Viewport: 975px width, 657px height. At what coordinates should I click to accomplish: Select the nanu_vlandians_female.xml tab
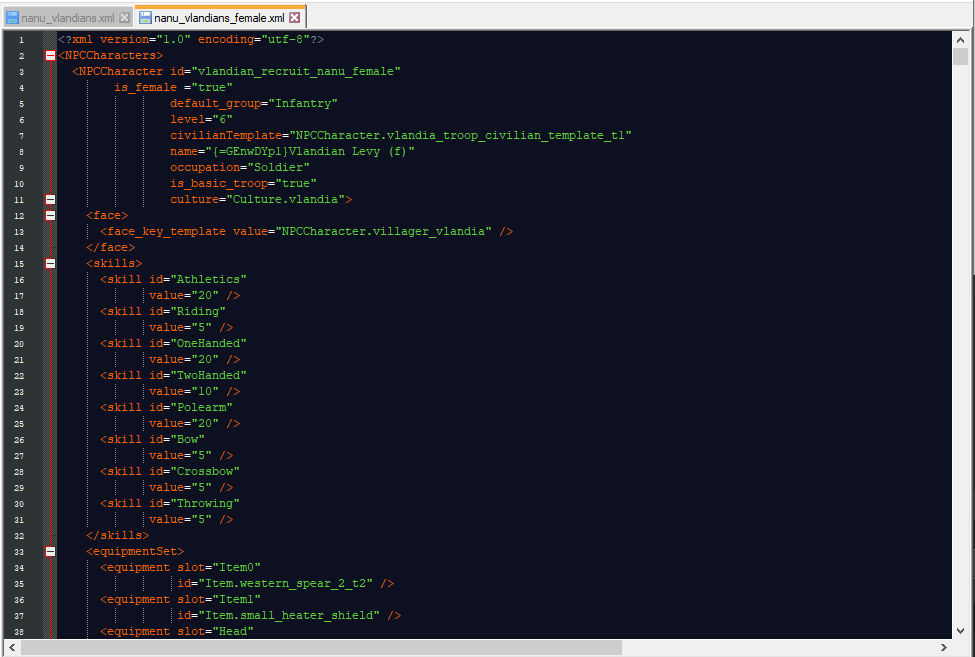pyautogui.click(x=219, y=18)
